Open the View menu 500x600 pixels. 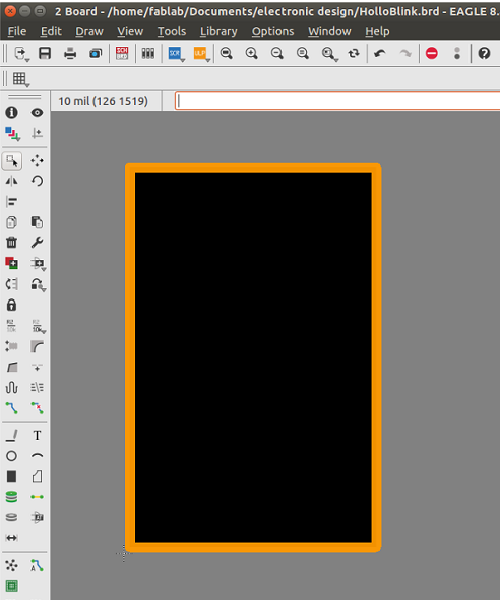[130, 31]
